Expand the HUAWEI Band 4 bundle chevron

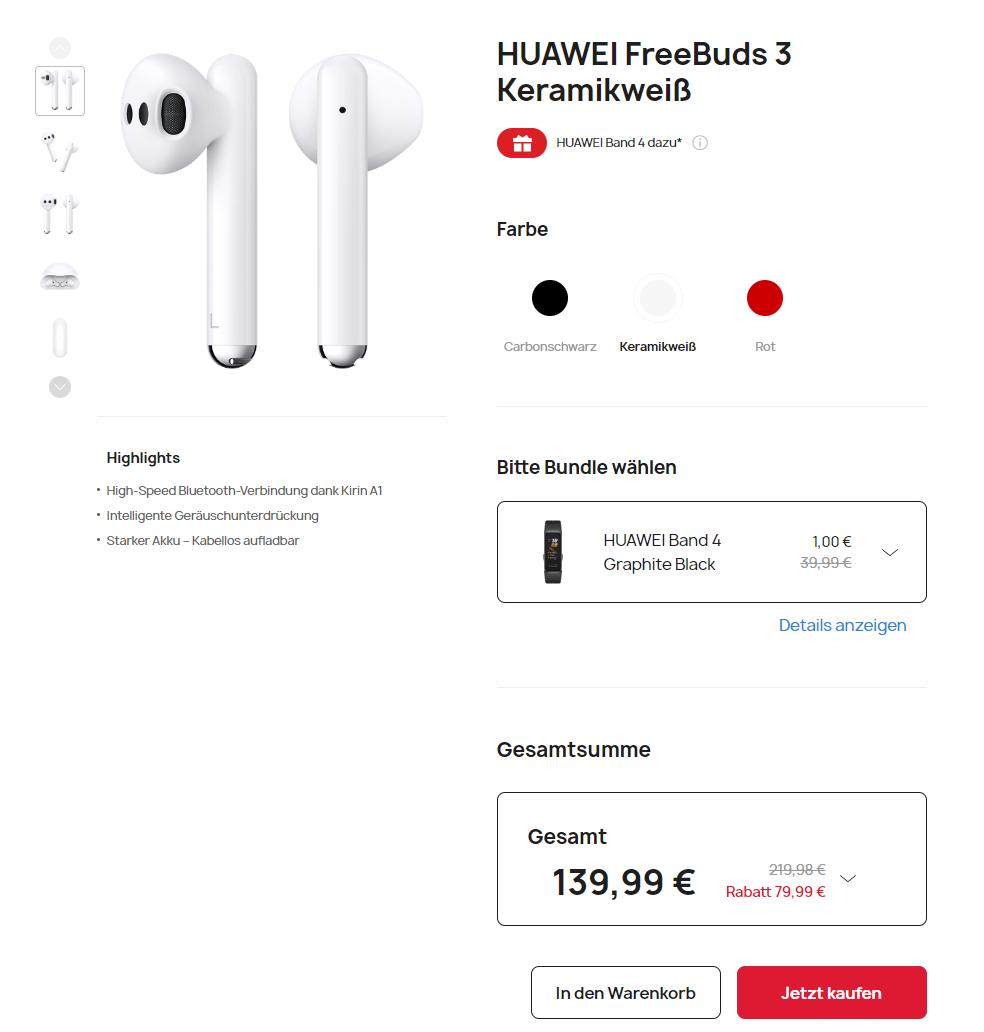890,552
